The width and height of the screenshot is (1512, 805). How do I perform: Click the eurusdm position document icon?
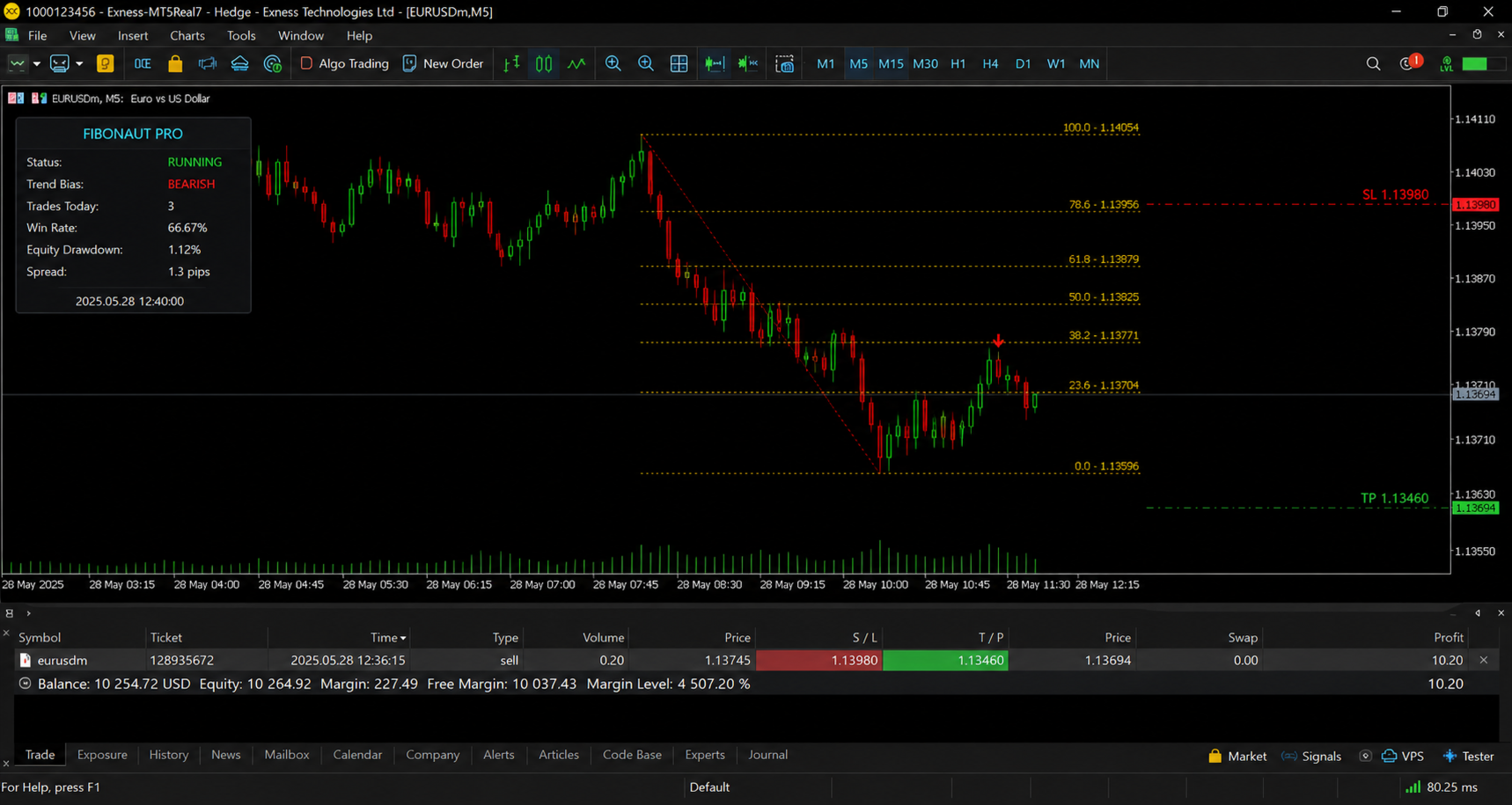tap(25, 660)
